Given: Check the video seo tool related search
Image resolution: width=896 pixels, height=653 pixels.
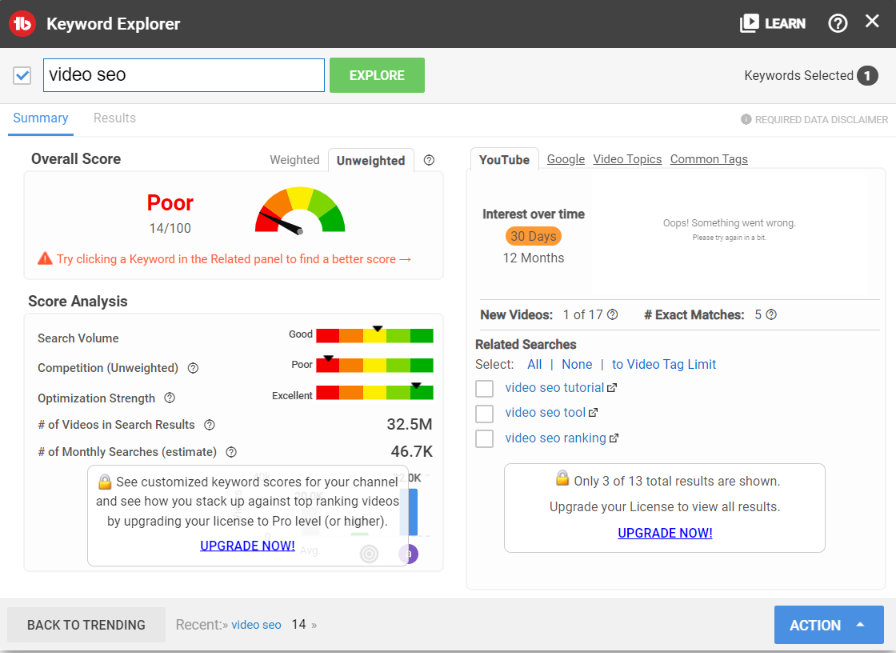Looking at the screenshot, I should pyautogui.click(x=484, y=413).
